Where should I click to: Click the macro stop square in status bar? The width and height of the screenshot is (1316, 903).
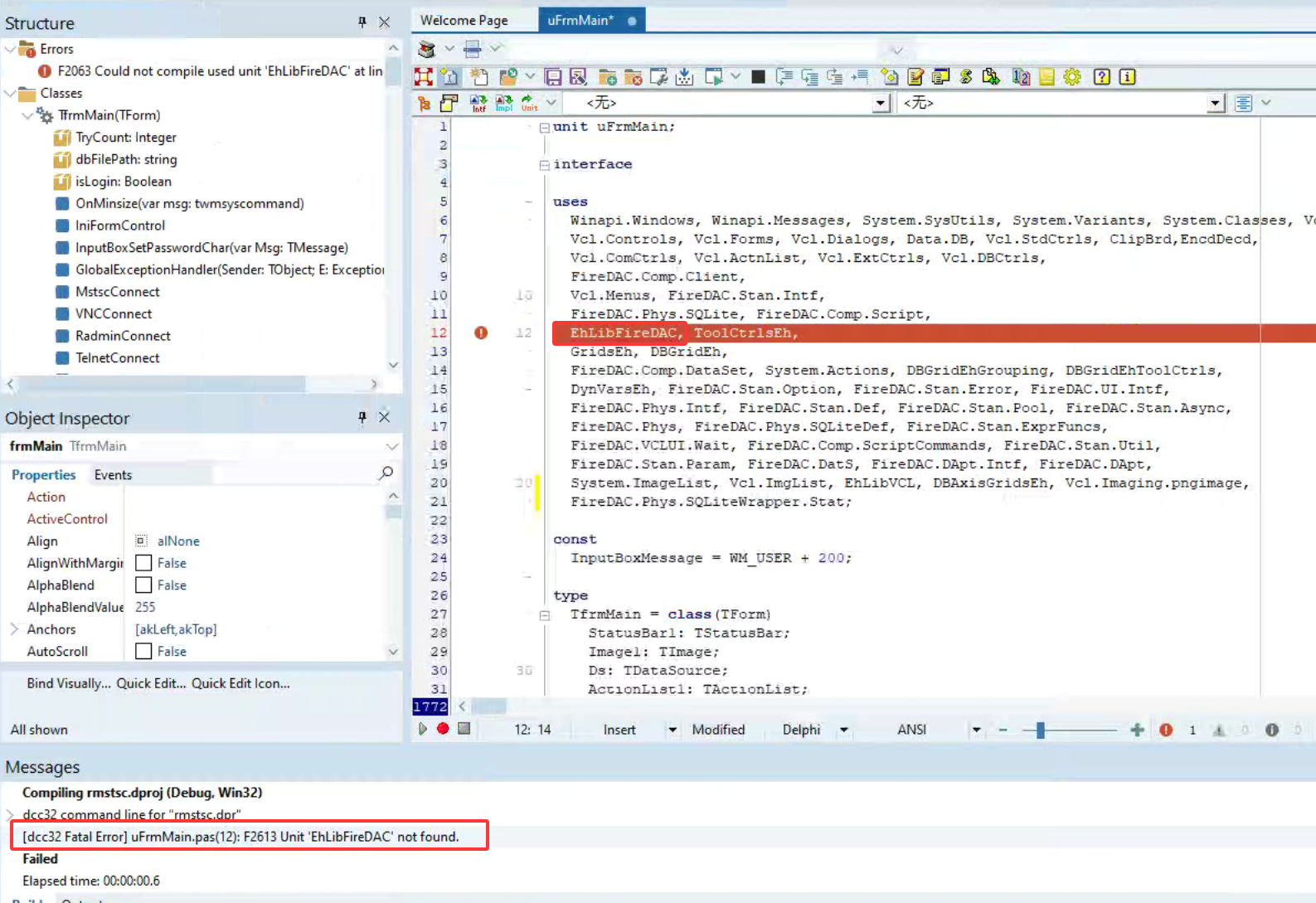464,729
